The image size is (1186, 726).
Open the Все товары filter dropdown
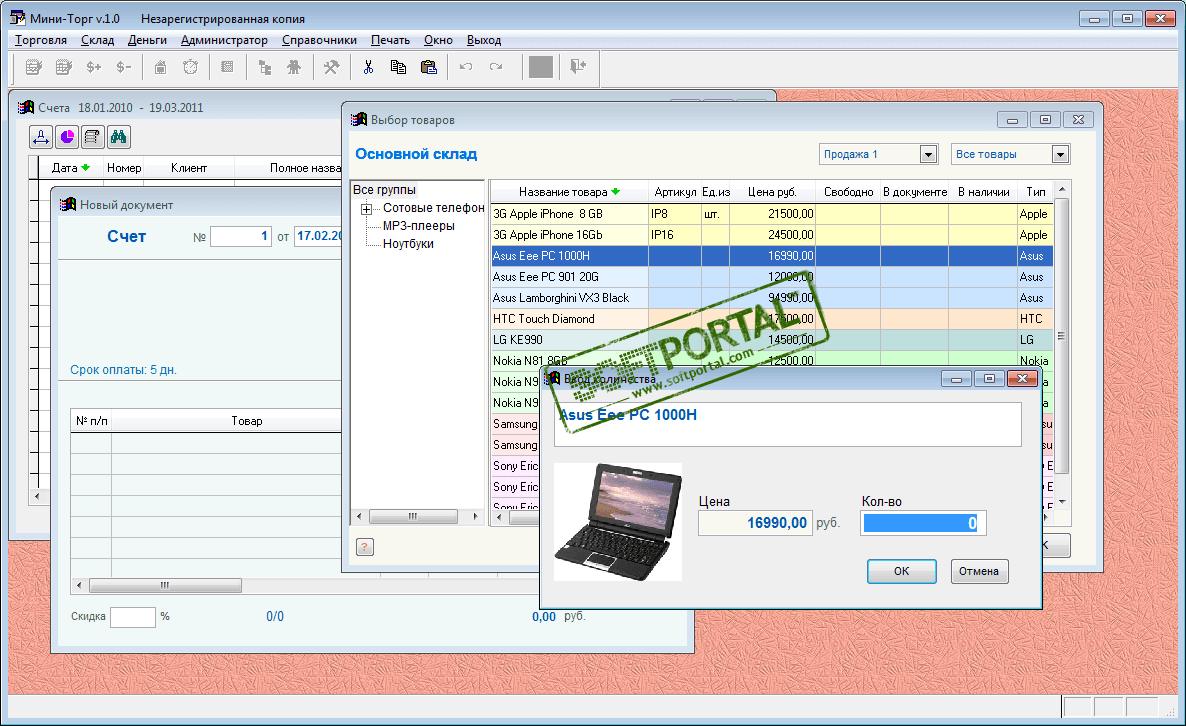(x=1060, y=154)
